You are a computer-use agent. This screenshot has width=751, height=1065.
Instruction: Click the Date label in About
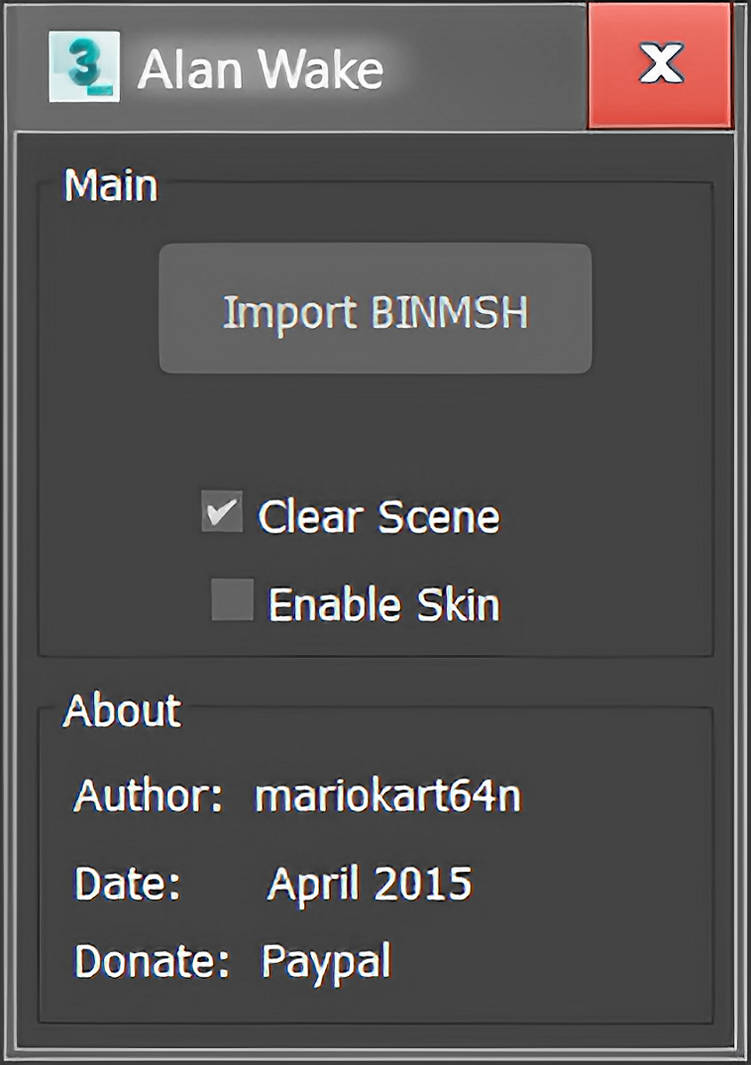pyautogui.click(x=128, y=882)
